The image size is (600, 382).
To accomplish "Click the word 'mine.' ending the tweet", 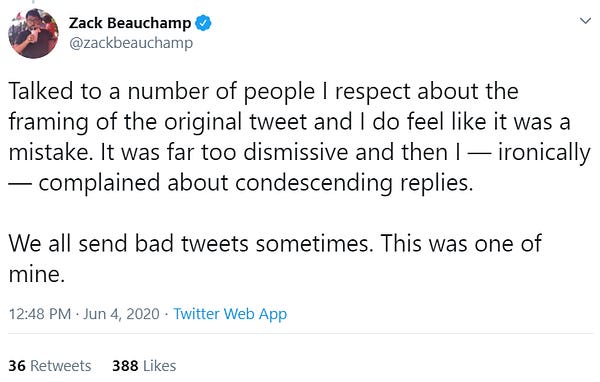I will (37, 274).
